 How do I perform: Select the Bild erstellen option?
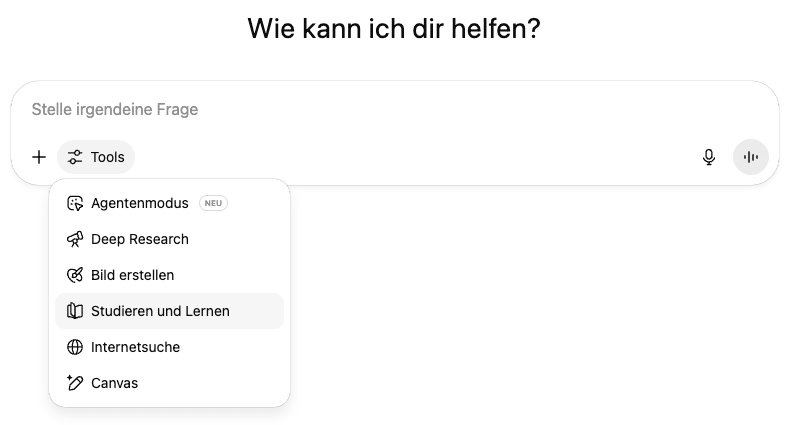[x=169, y=275]
